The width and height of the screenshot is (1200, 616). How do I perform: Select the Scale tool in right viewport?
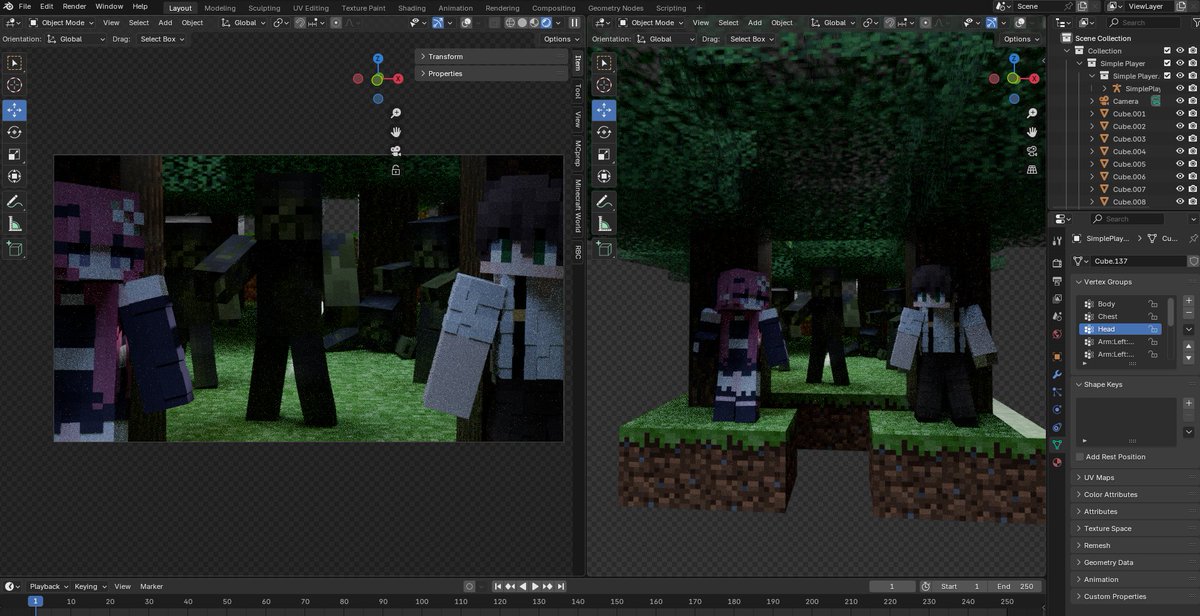coord(603,154)
